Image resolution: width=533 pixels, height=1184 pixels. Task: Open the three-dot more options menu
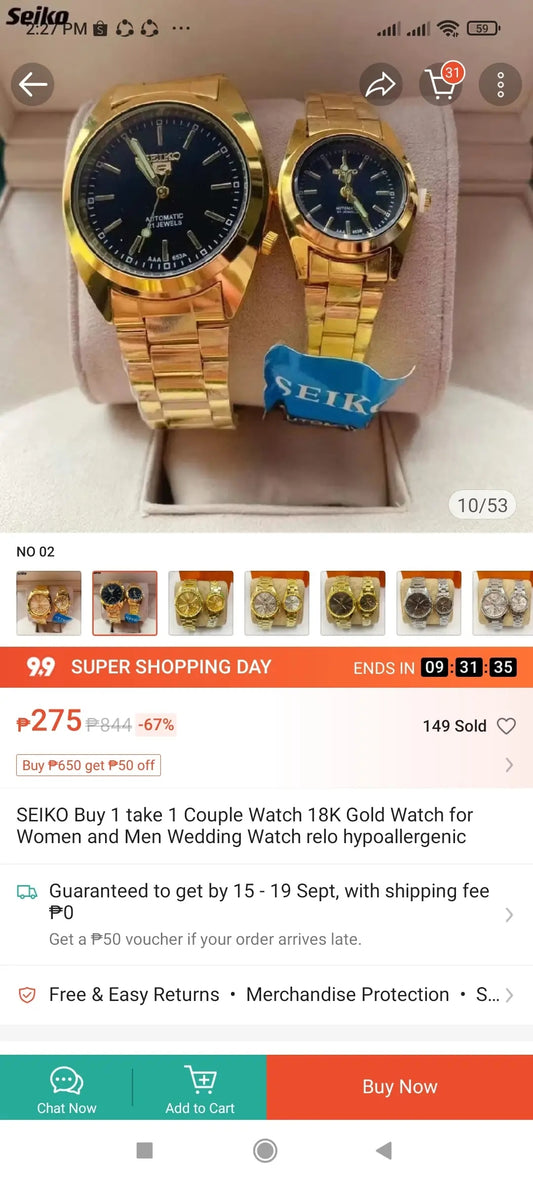coord(500,85)
